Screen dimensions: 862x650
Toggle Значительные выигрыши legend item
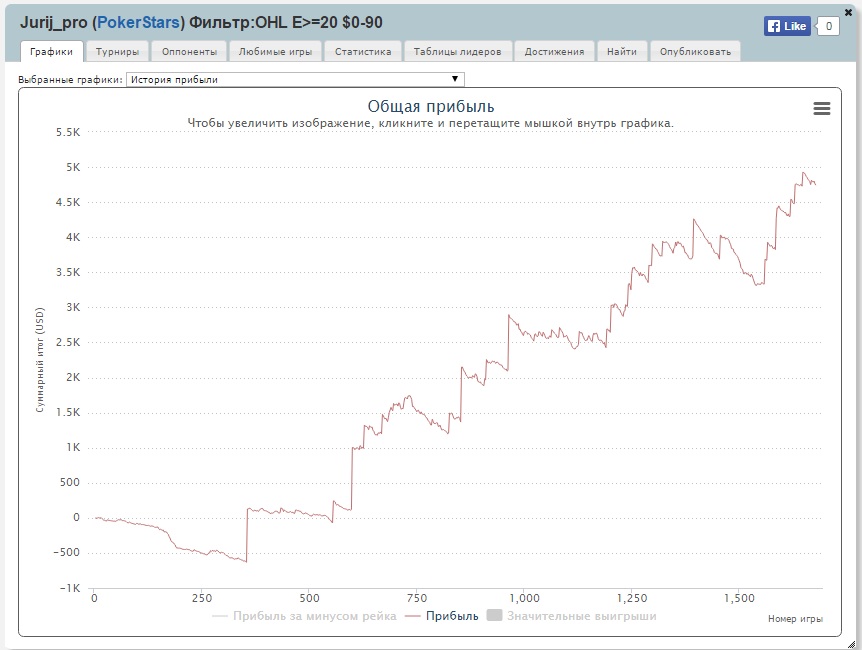point(571,616)
